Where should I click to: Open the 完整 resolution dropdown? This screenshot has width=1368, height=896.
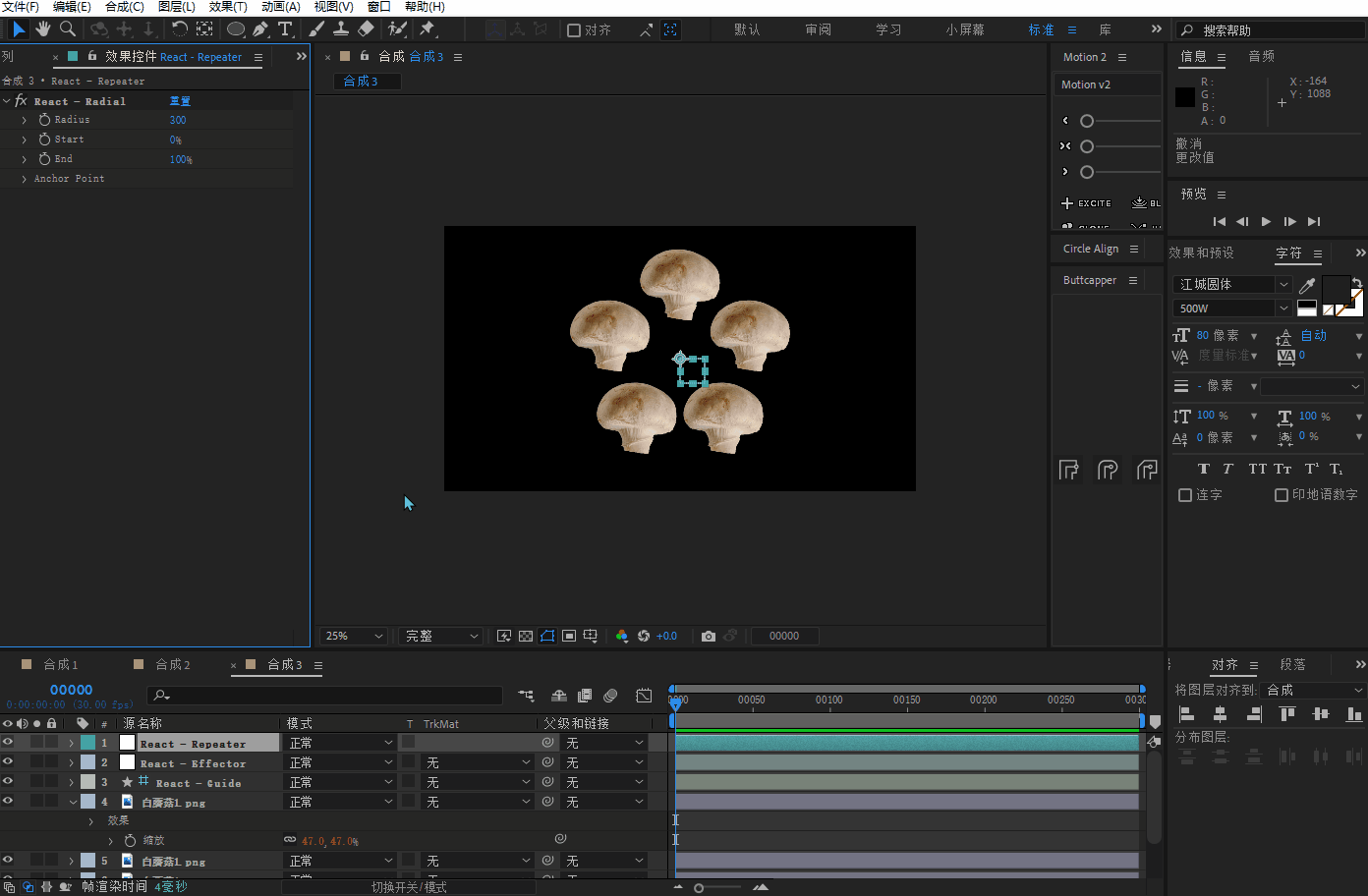440,636
